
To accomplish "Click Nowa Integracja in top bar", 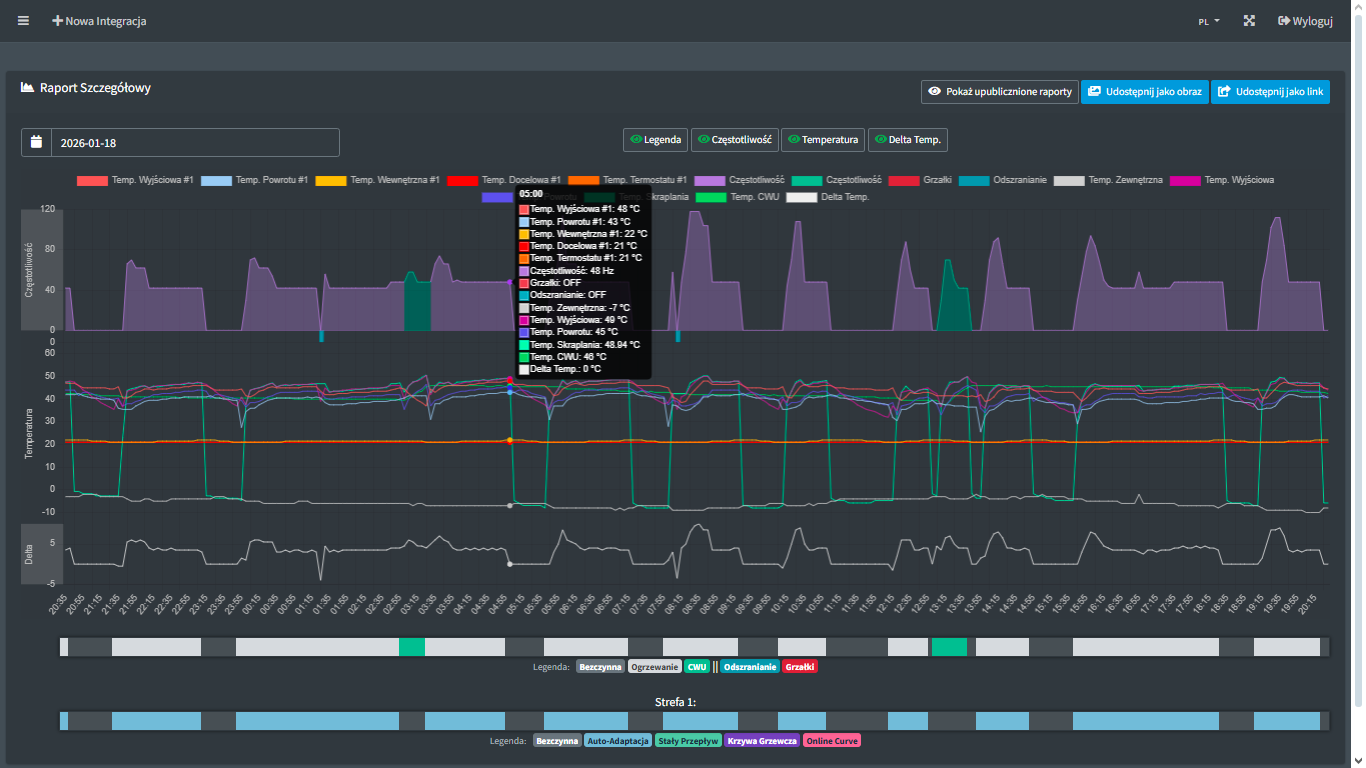I will tap(99, 21).
